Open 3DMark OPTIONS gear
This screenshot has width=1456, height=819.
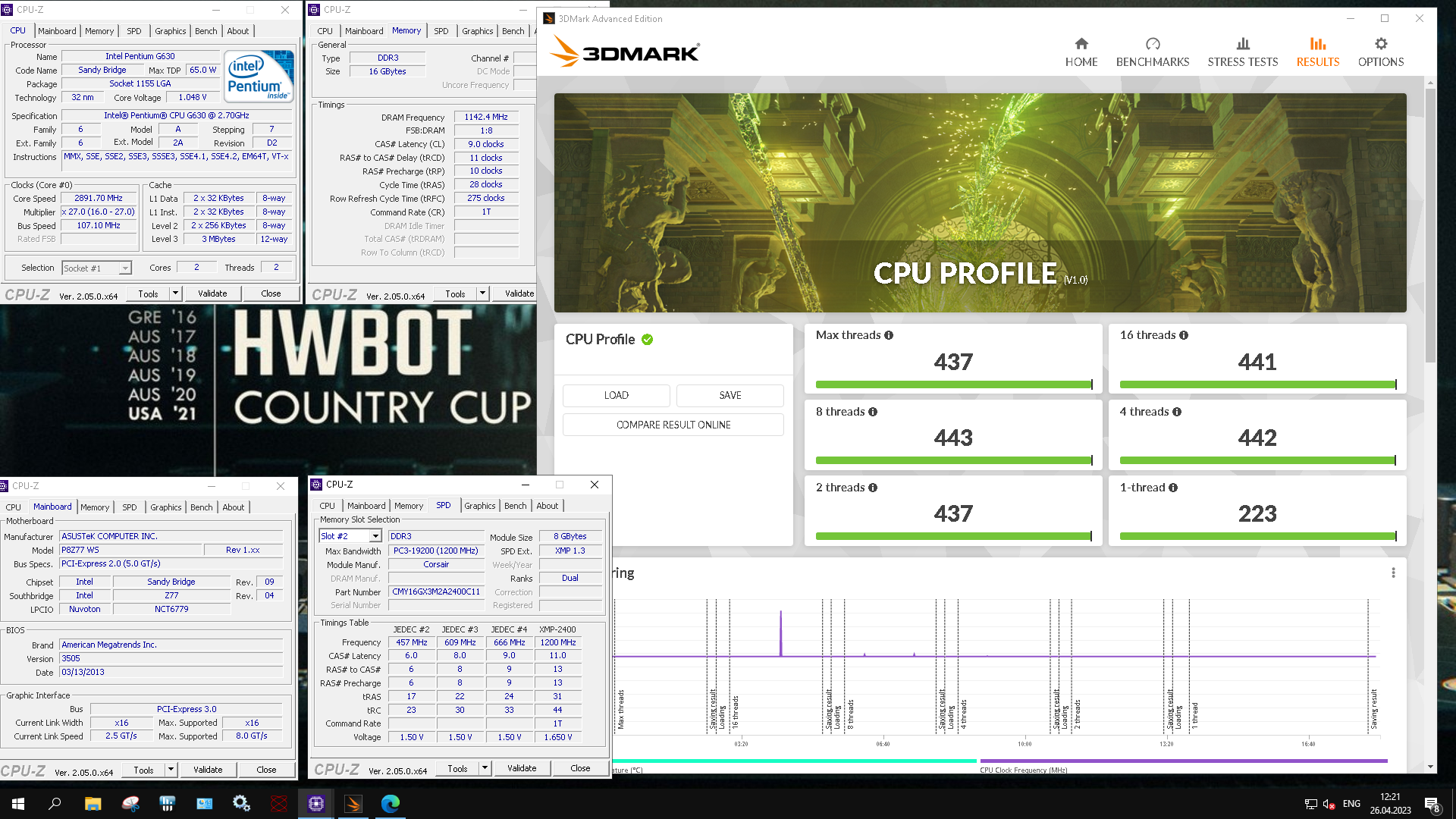click(1381, 52)
